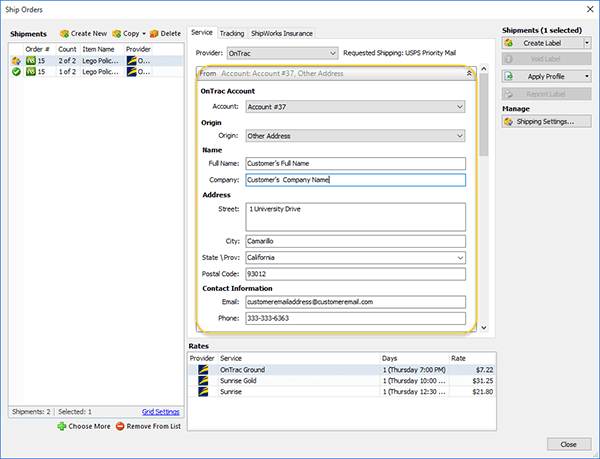Viewport: 600px width, 459px height.
Task: Click the Delete shipment button
Action: [x=165, y=34]
